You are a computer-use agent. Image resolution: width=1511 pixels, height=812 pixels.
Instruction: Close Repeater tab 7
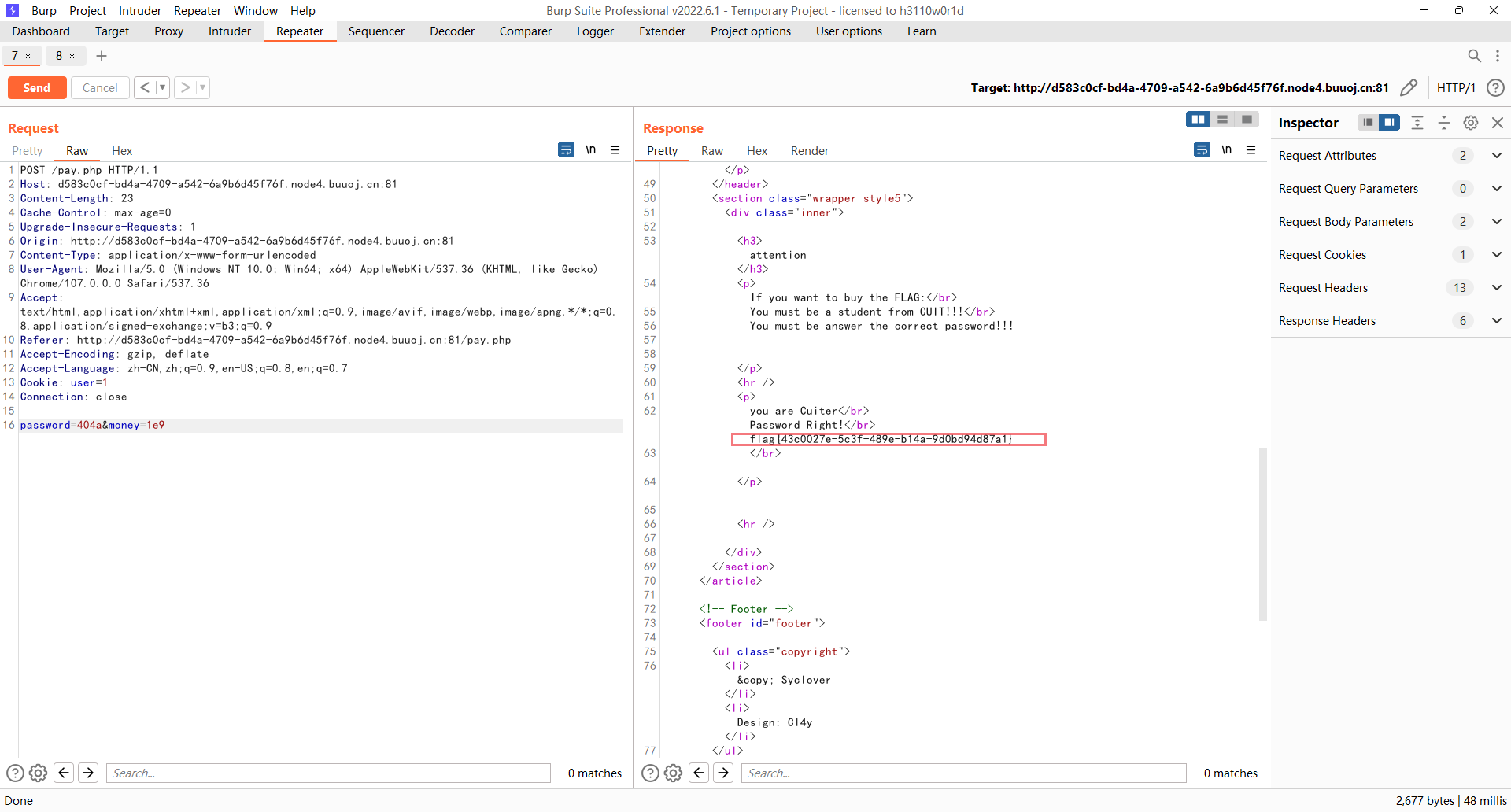(x=28, y=56)
